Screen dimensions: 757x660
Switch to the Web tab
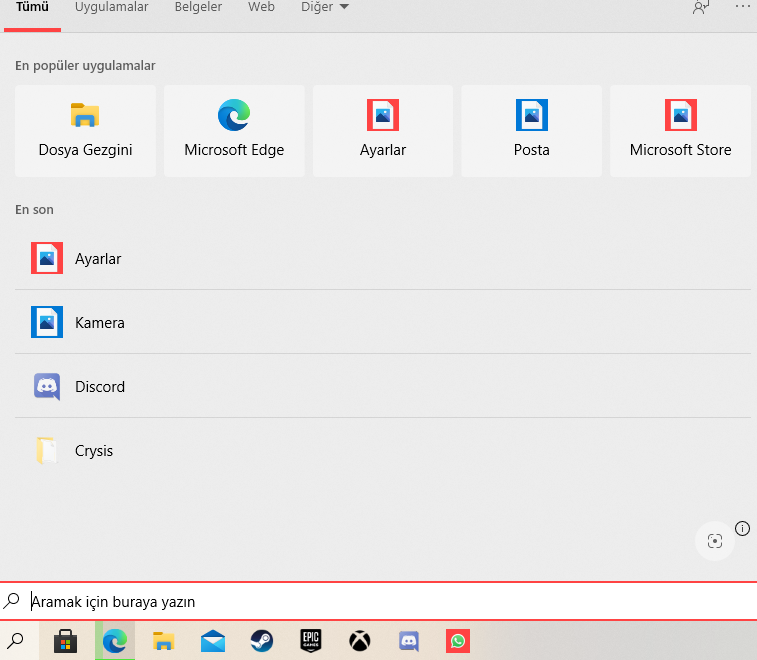tap(261, 7)
